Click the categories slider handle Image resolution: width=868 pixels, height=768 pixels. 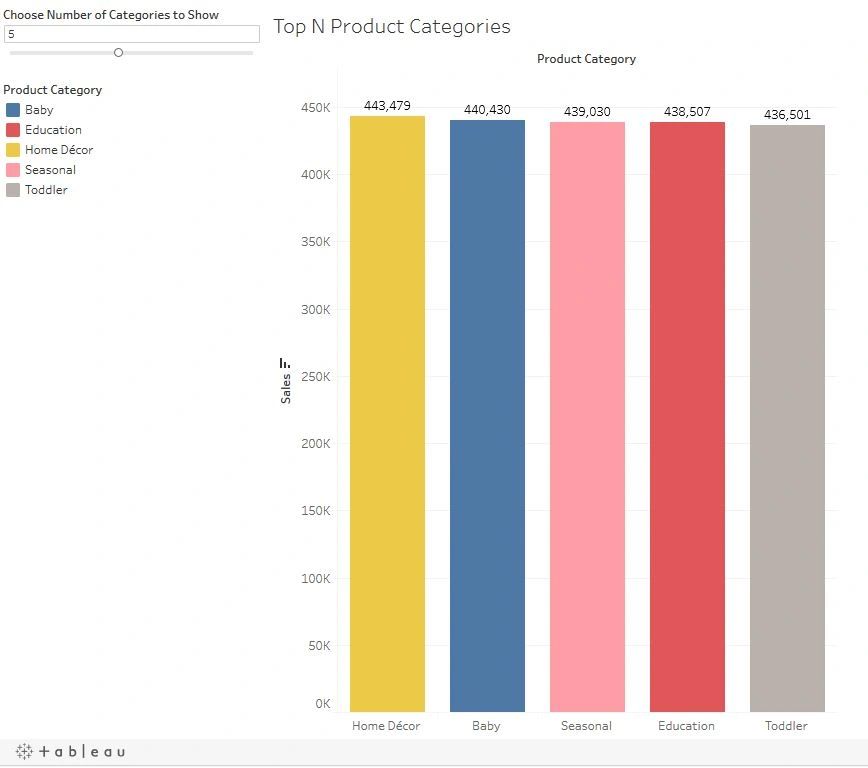[118, 52]
